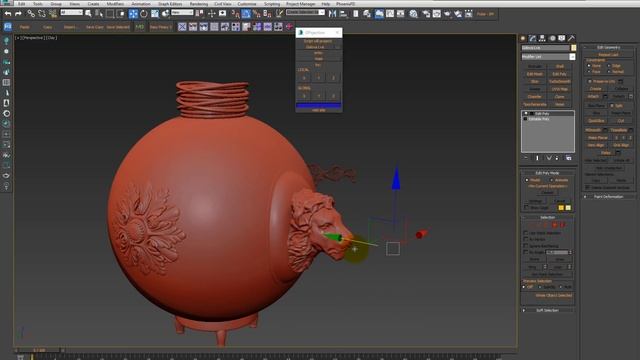Click Configure Modifier Sets icon below stack
Screen dimensions: 640x360
[569, 158]
